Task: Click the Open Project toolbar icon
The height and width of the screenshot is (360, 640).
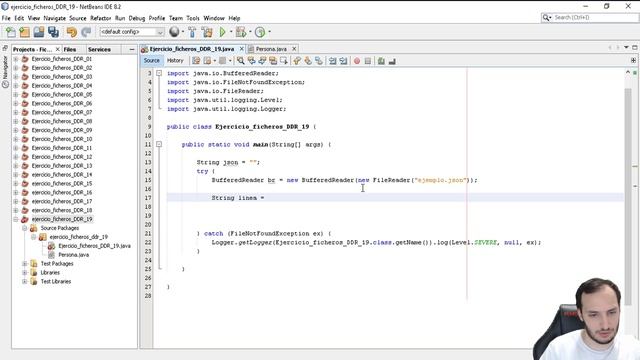Action: point(39,32)
